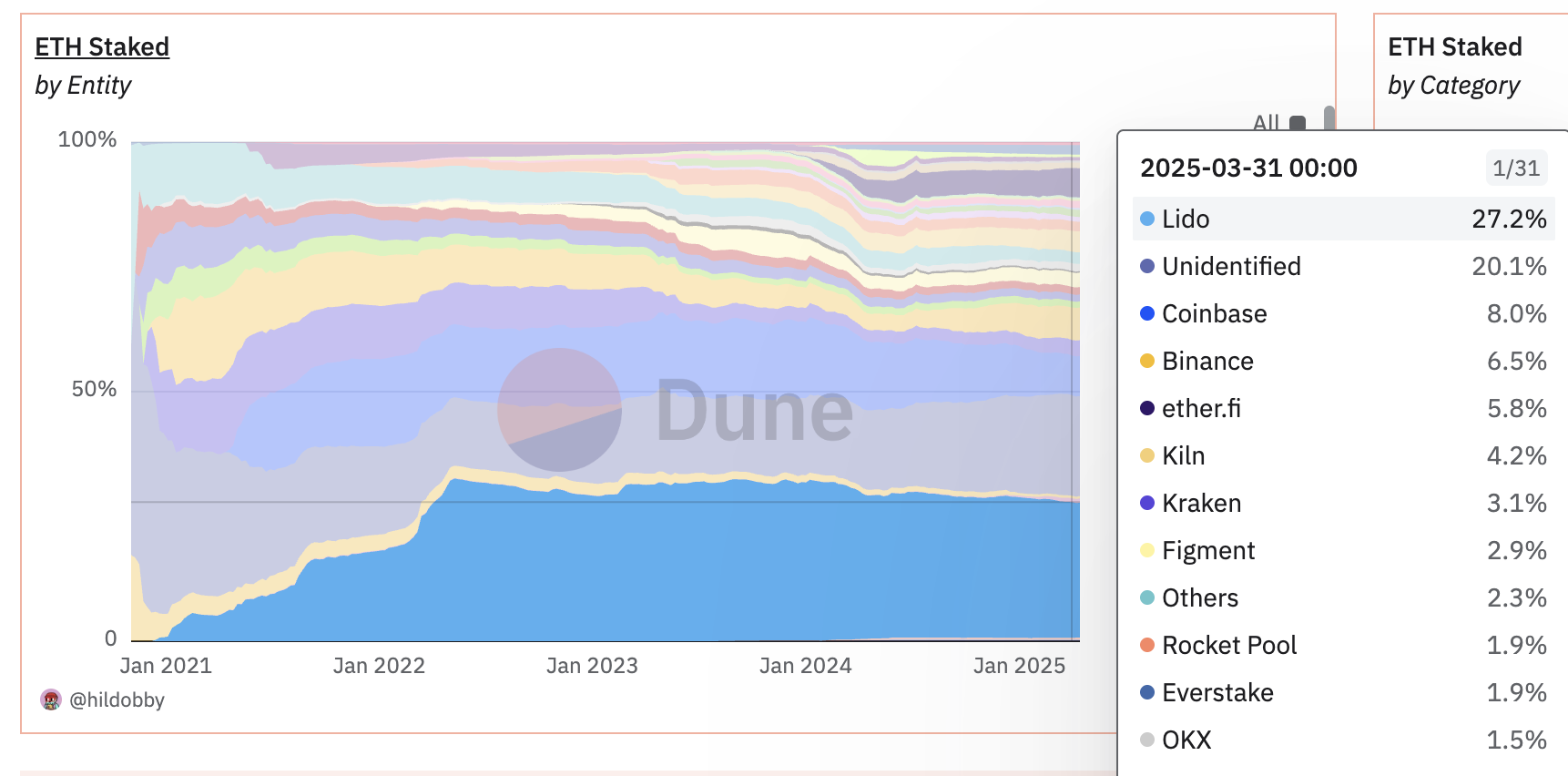The width and height of the screenshot is (1568, 776).
Task: Select the Figment tooltip row
Action: [x=1343, y=550]
